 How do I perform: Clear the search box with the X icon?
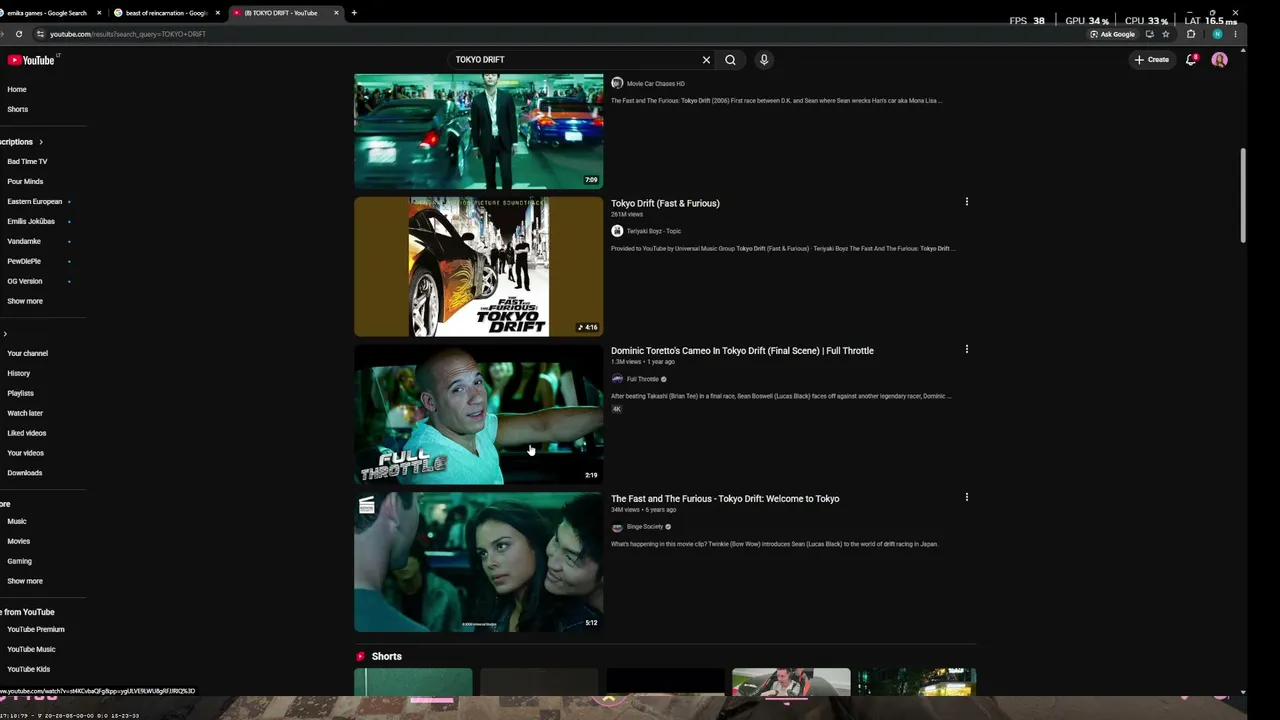click(706, 60)
